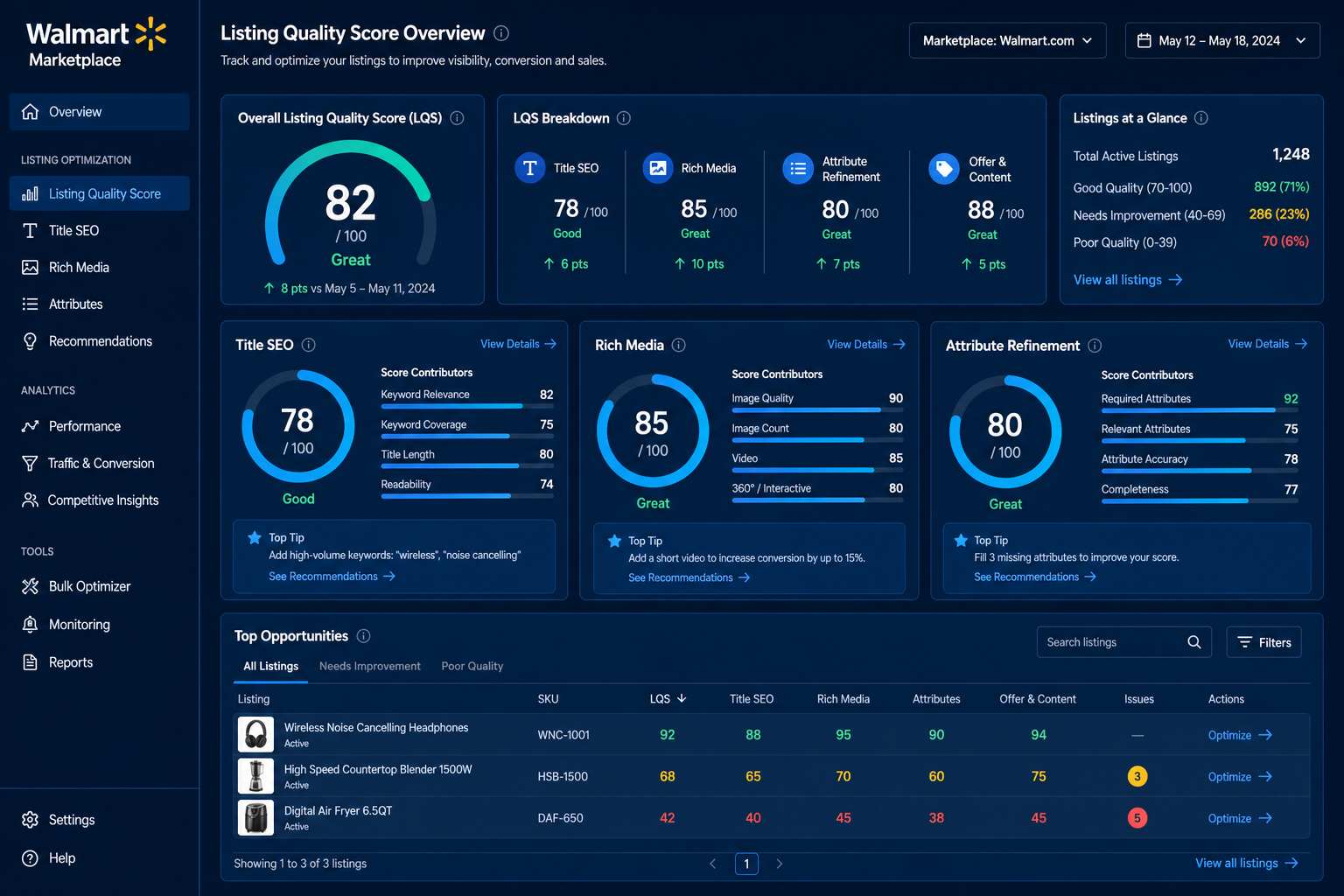Click the Bulk Optimizer tools icon
This screenshot has width=1344, height=896.
tap(30, 586)
